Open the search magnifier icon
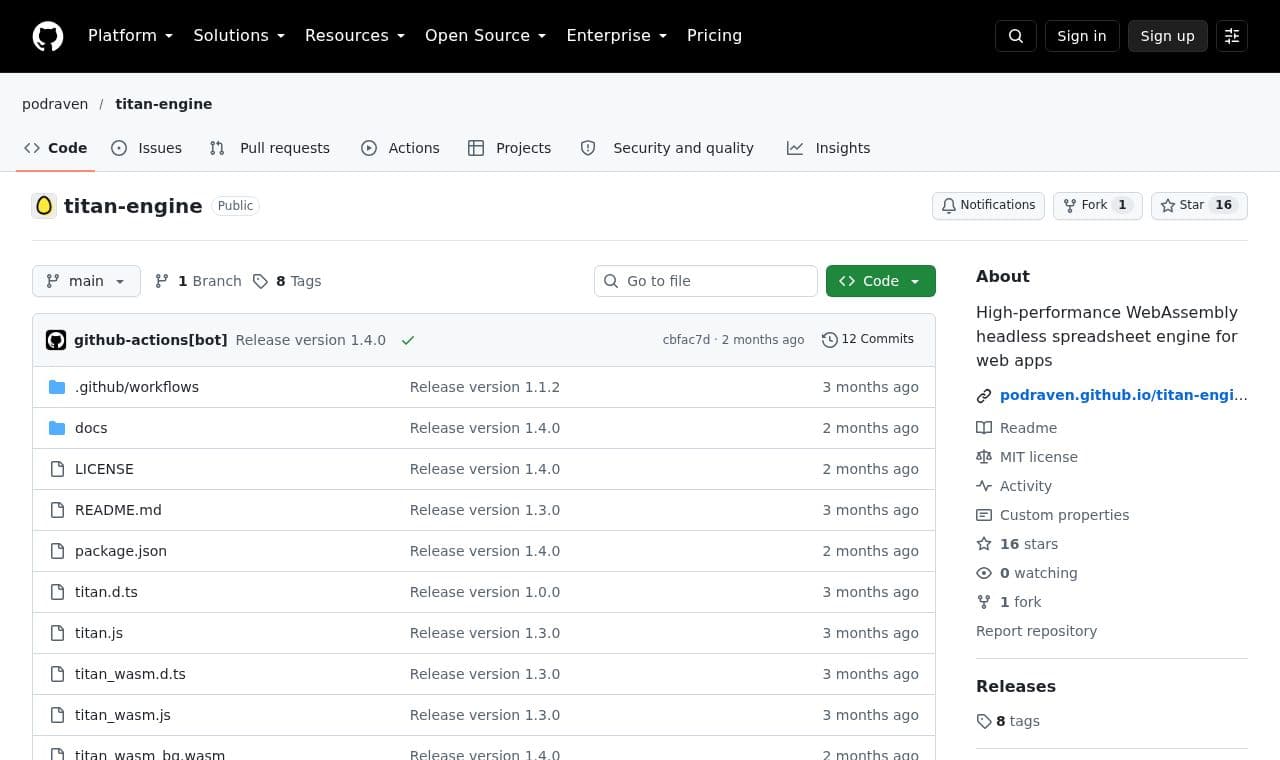Viewport: 1280px width, 760px height. pos(1016,36)
